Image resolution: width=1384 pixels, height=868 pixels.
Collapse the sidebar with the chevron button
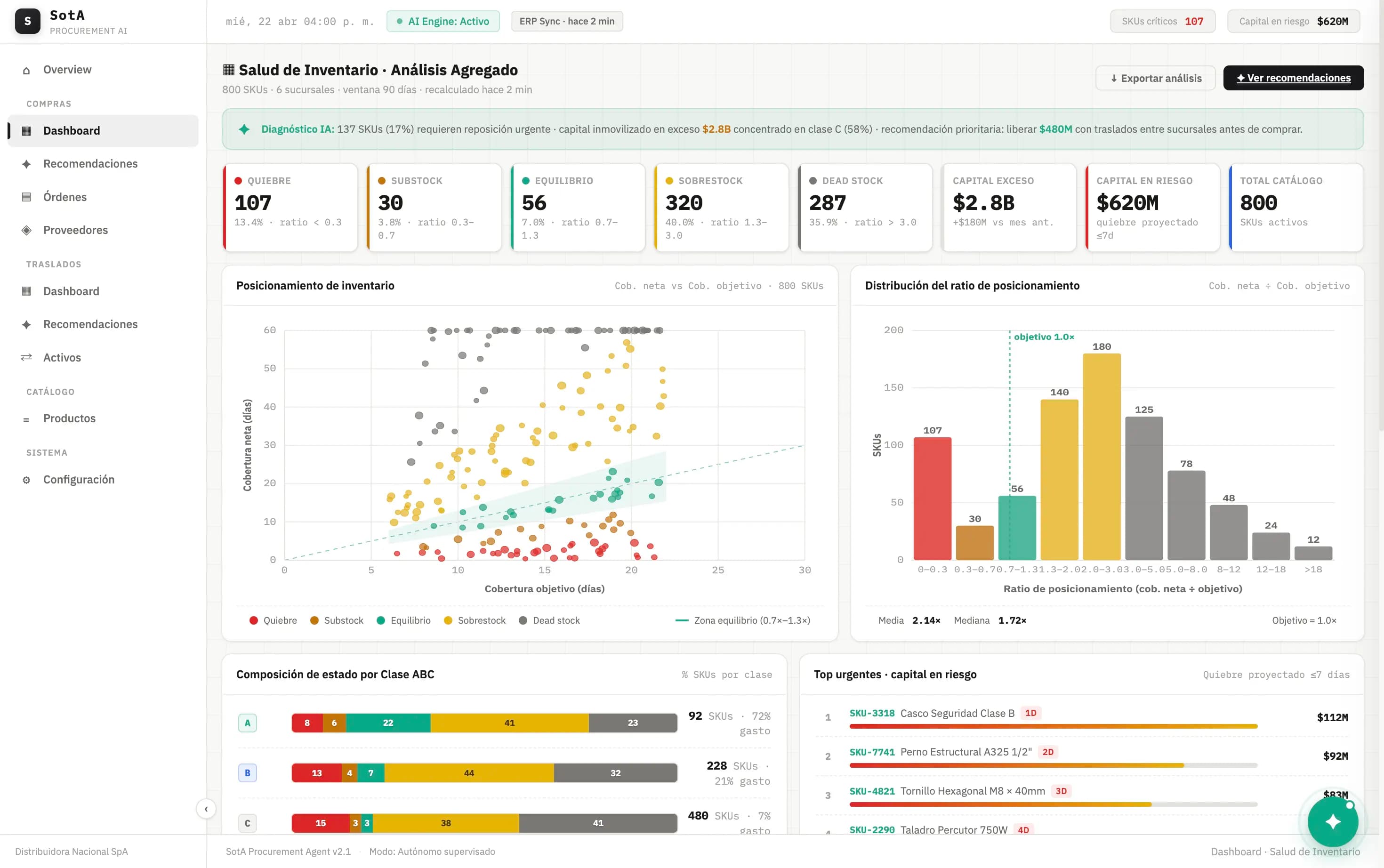coord(206,809)
